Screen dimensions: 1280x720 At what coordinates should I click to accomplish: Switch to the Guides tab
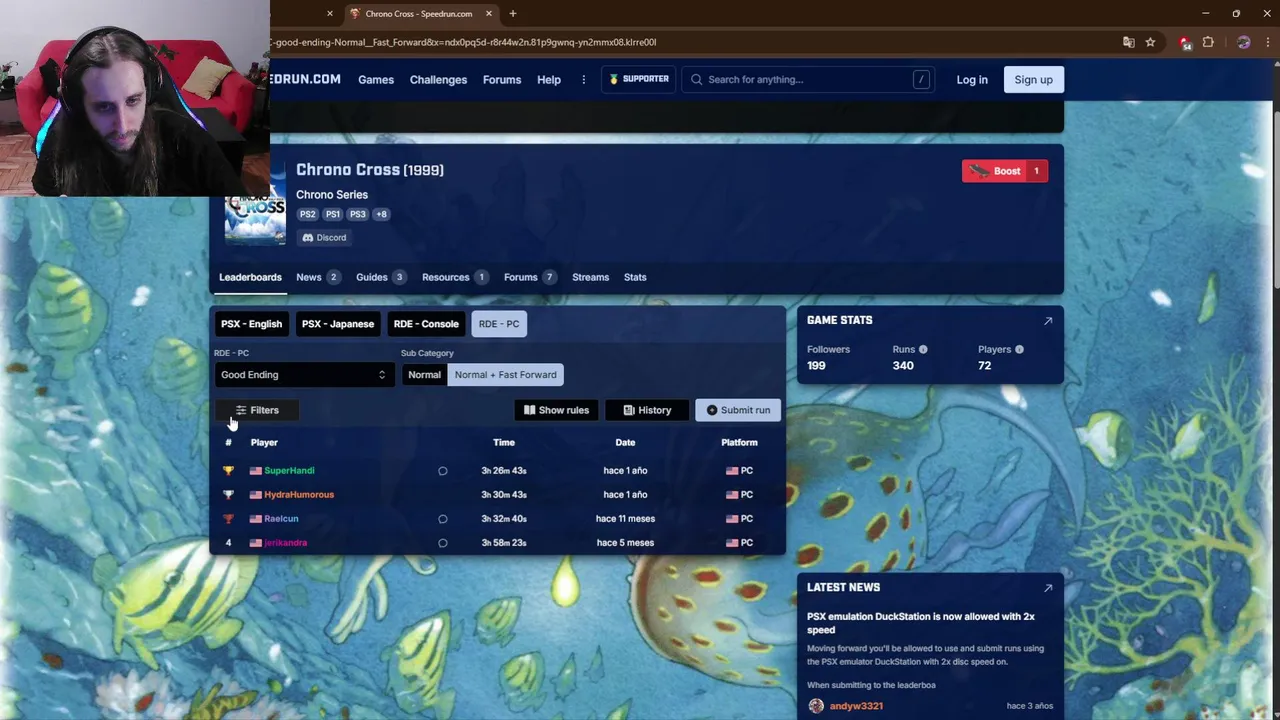point(381,277)
